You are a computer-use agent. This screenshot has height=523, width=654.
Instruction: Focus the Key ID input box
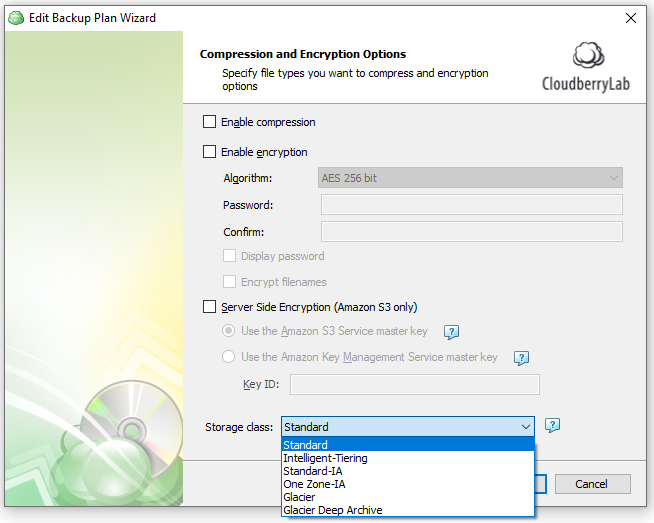pos(415,384)
